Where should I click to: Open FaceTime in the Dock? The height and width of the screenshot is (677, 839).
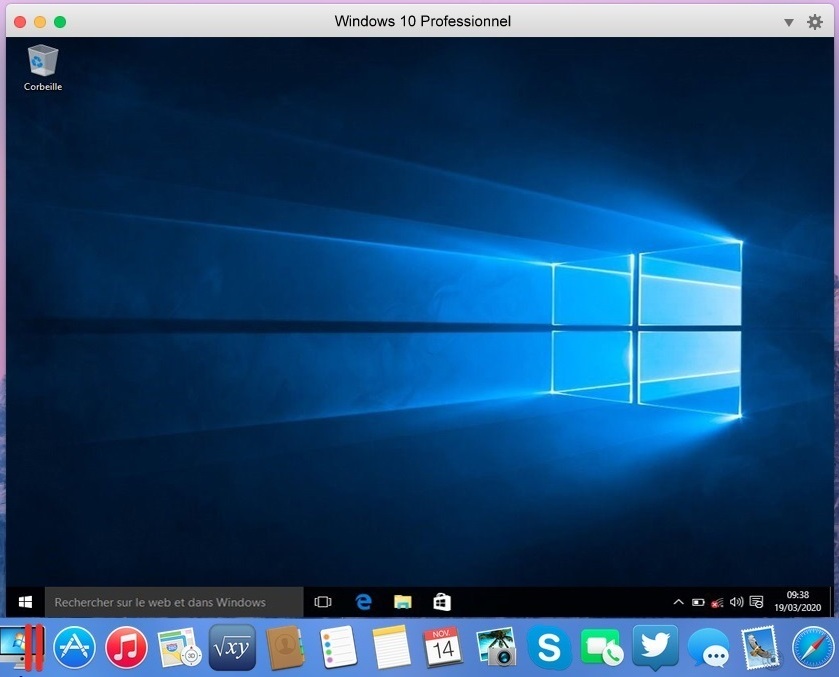[x=601, y=648]
